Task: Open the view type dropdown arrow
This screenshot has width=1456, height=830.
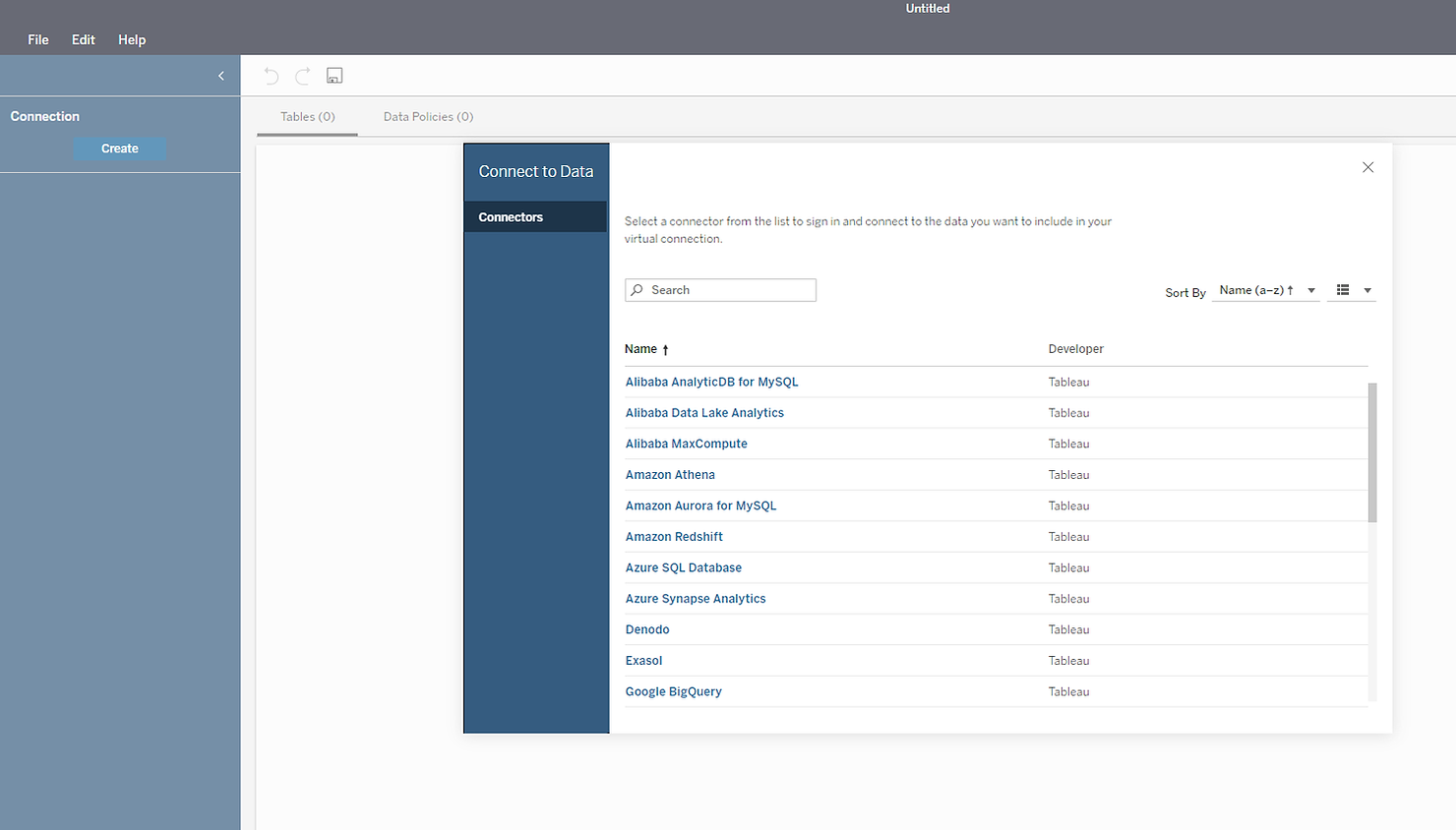Action: click(1367, 291)
